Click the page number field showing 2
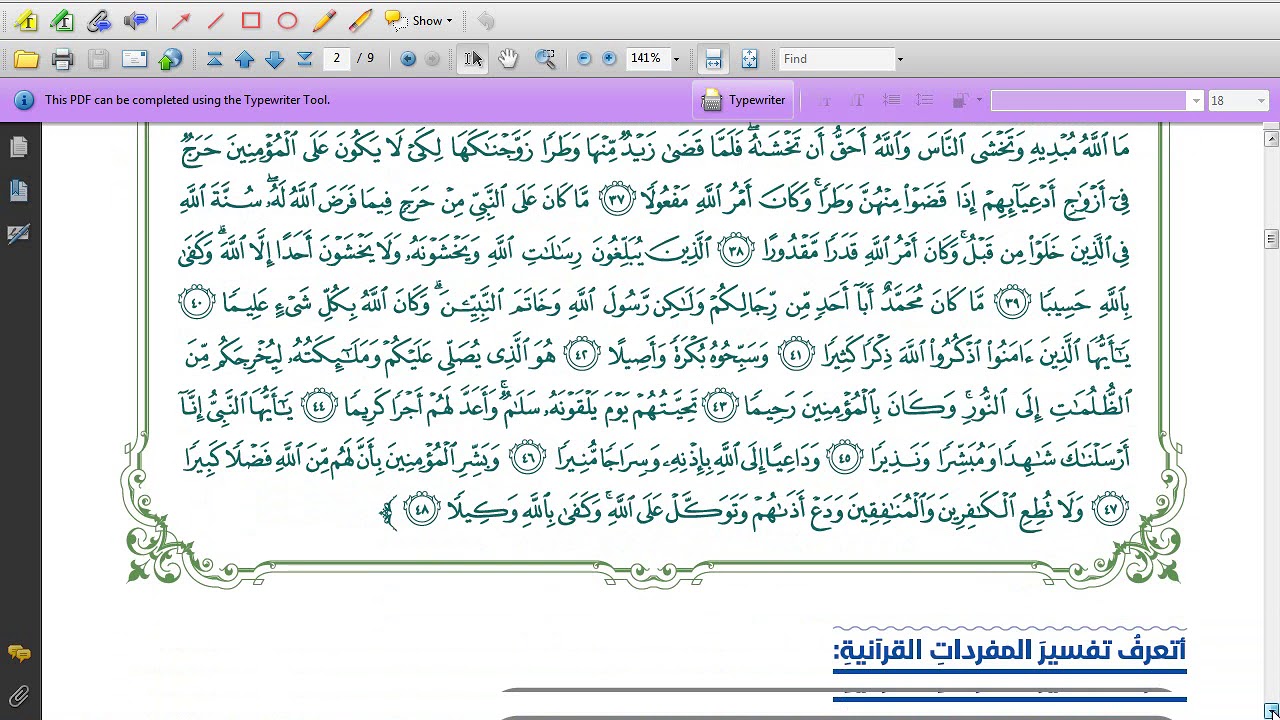Image resolution: width=1280 pixels, height=720 pixels. coord(337,58)
